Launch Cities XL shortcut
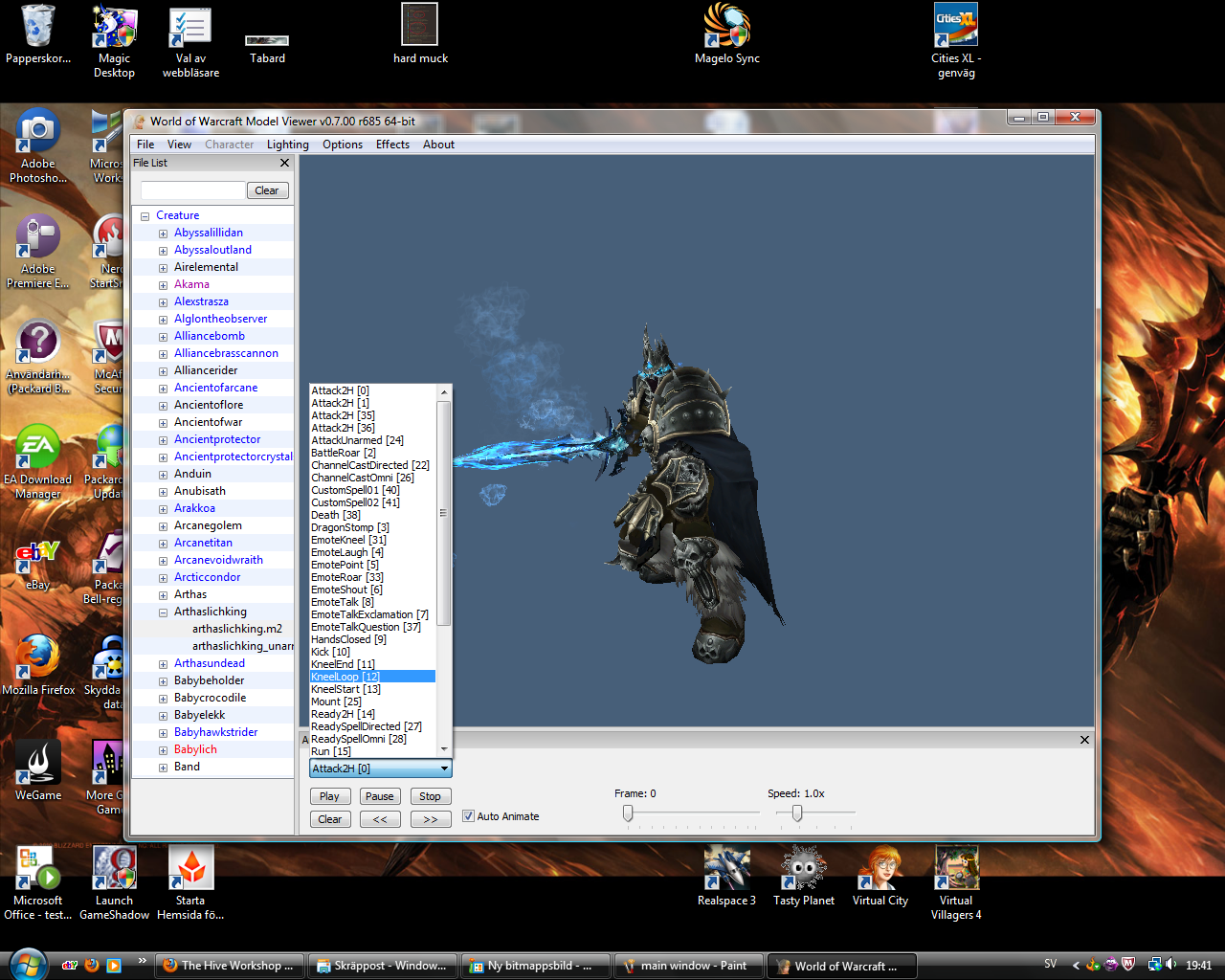 pos(956,40)
